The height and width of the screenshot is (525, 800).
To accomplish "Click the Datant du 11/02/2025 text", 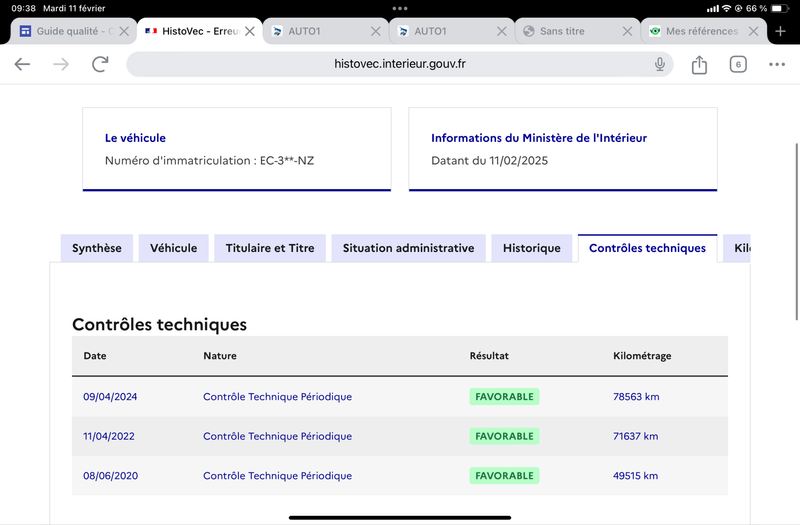I will (489, 161).
